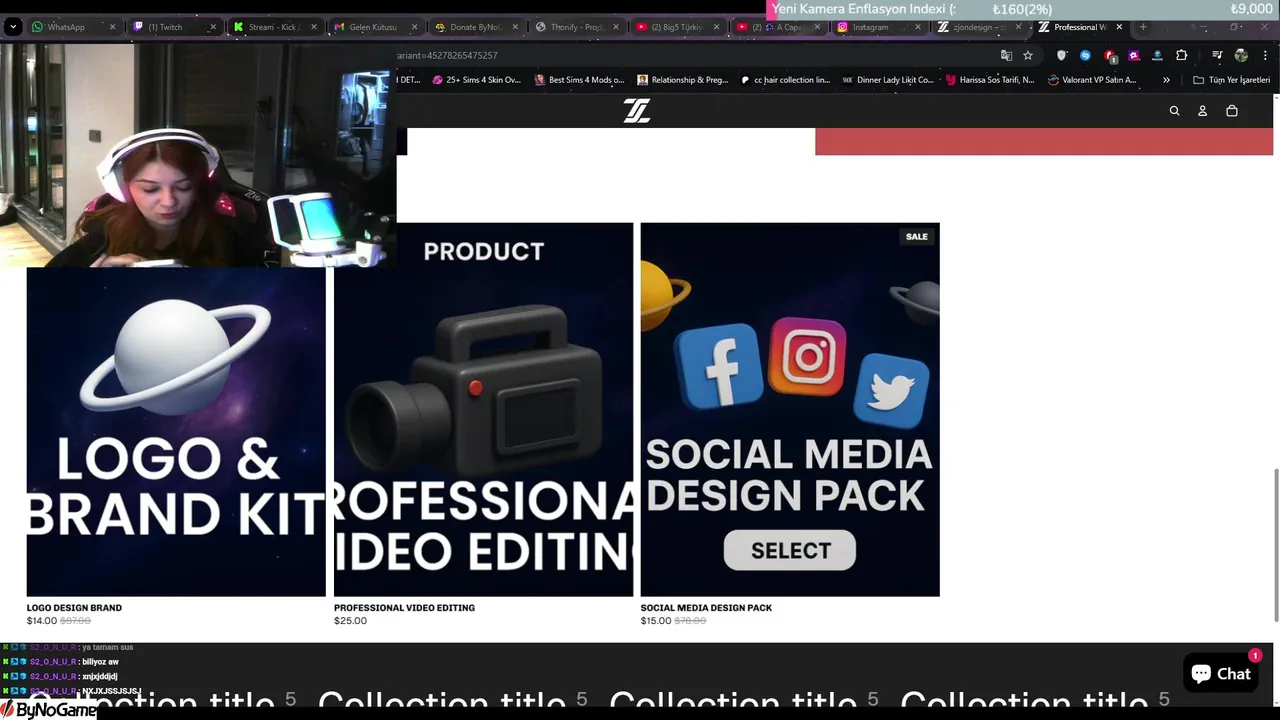Open a new browser tab with plus
The height and width of the screenshot is (720, 1280).
[1143, 27]
